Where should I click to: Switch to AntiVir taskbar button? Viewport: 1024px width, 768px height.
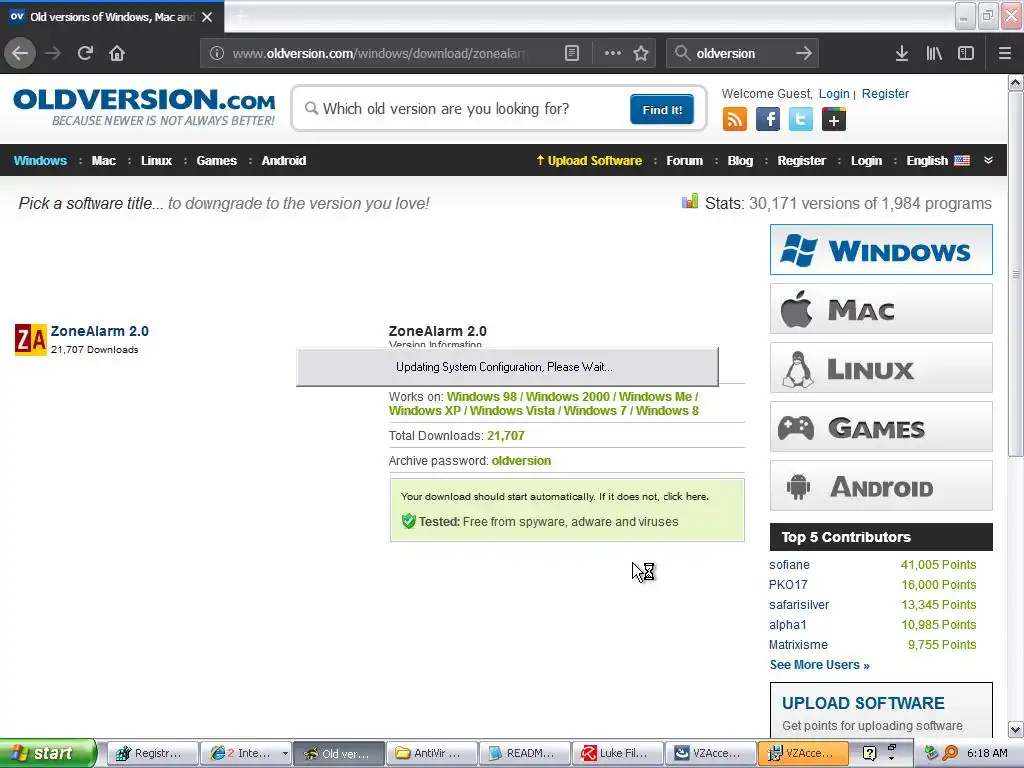pos(432,753)
